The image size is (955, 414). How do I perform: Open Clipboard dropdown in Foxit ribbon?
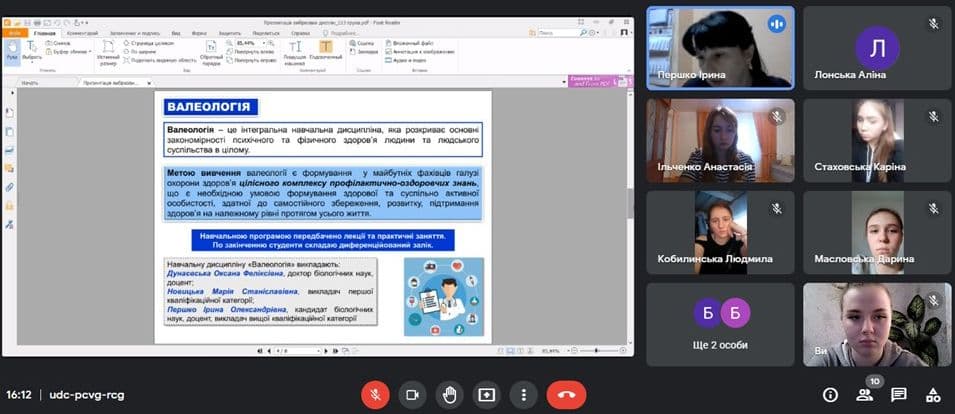pyautogui.click(x=68, y=52)
